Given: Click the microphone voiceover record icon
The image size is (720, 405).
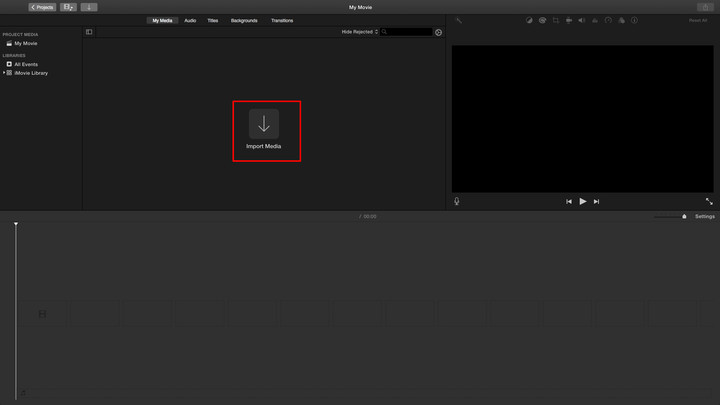Looking at the screenshot, I should tap(457, 201).
